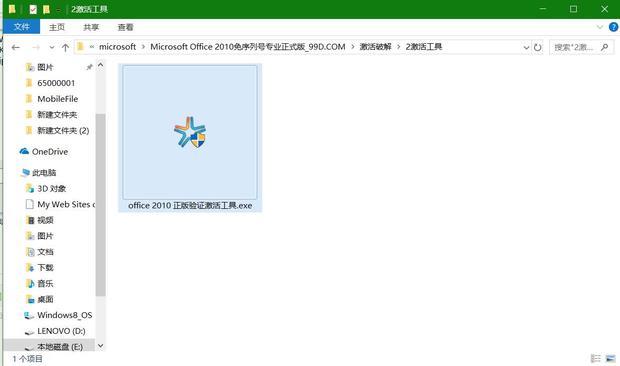Click the search magnifier icon

(x=605, y=47)
